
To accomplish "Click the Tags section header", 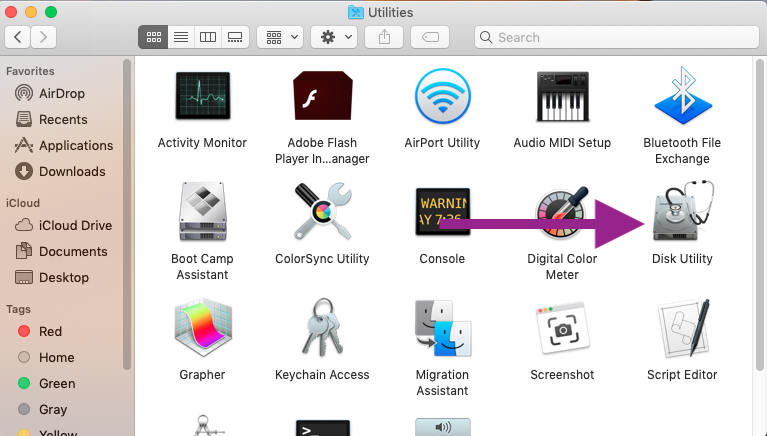I will pos(18,309).
